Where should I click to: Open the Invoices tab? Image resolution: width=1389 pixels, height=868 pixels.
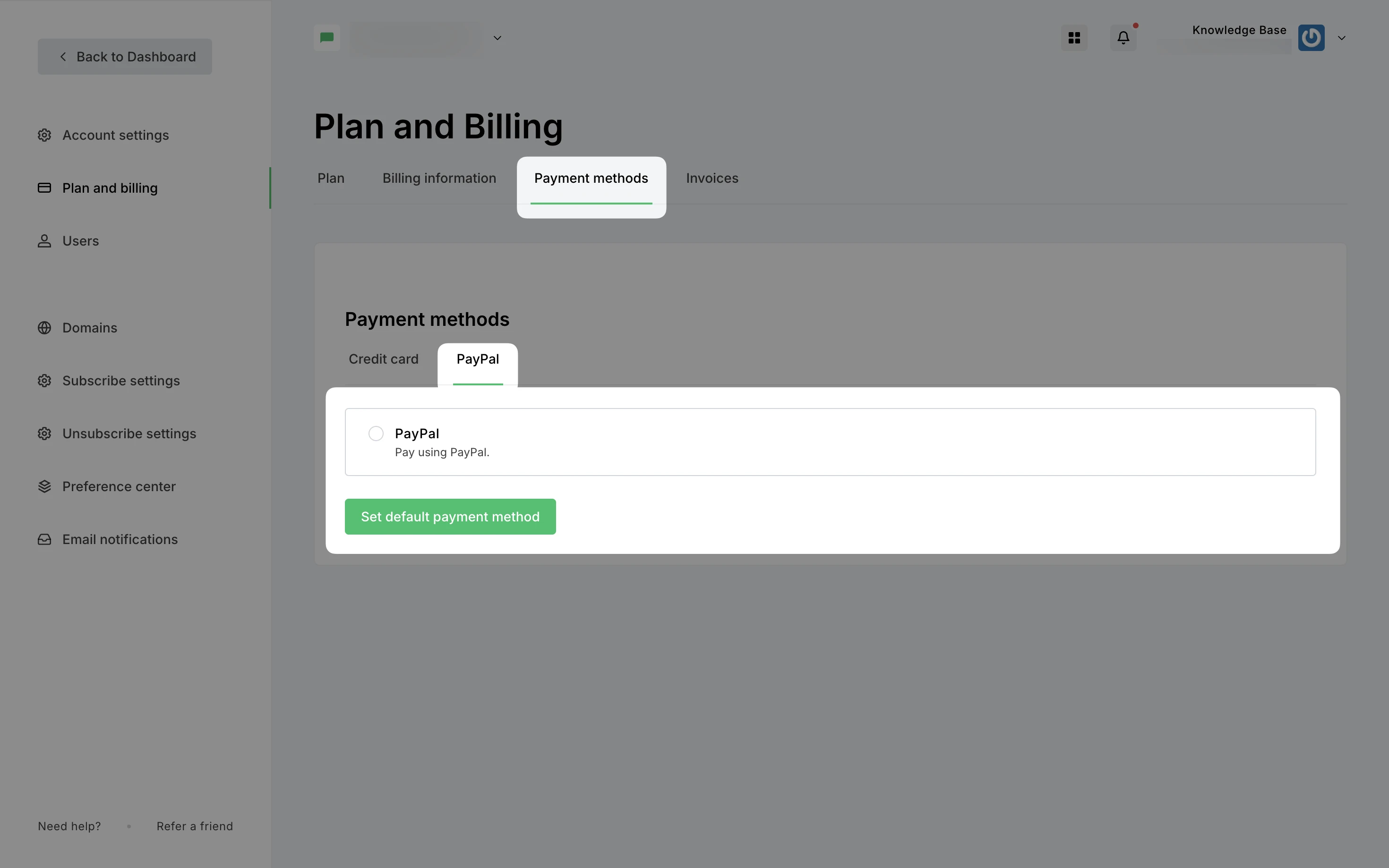click(x=712, y=178)
